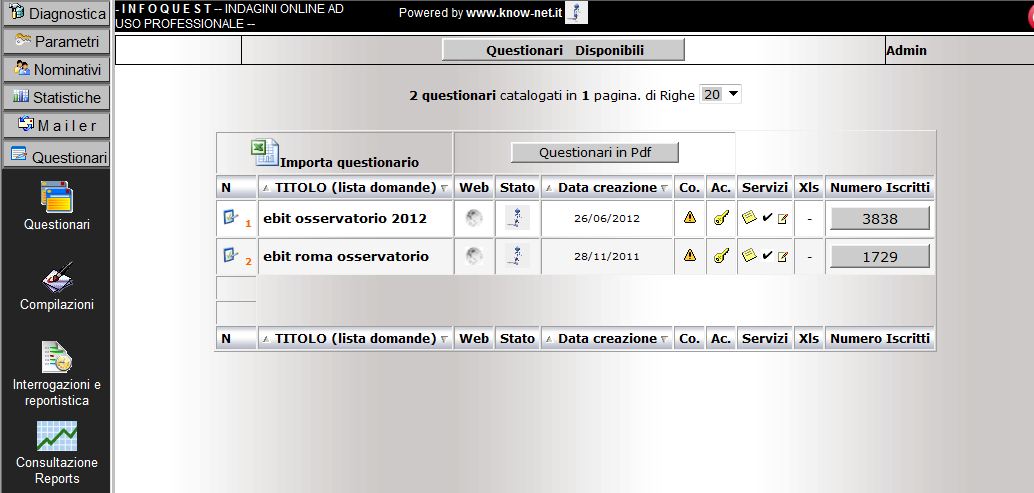Click the Admin label in header
This screenshot has width=1034, height=493.
pos(906,51)
